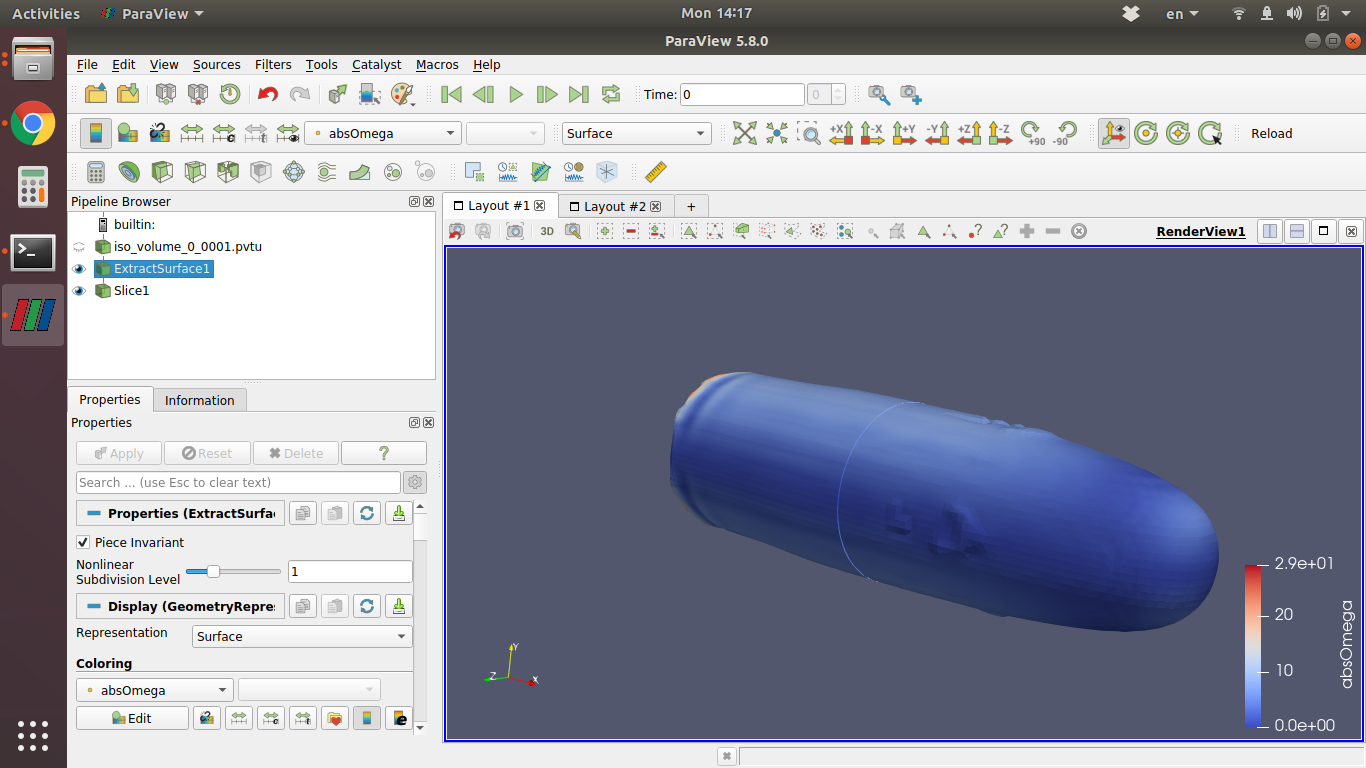Set view direction to -Z
This screenshot has height=768, width=1366.
(1001, 133)
